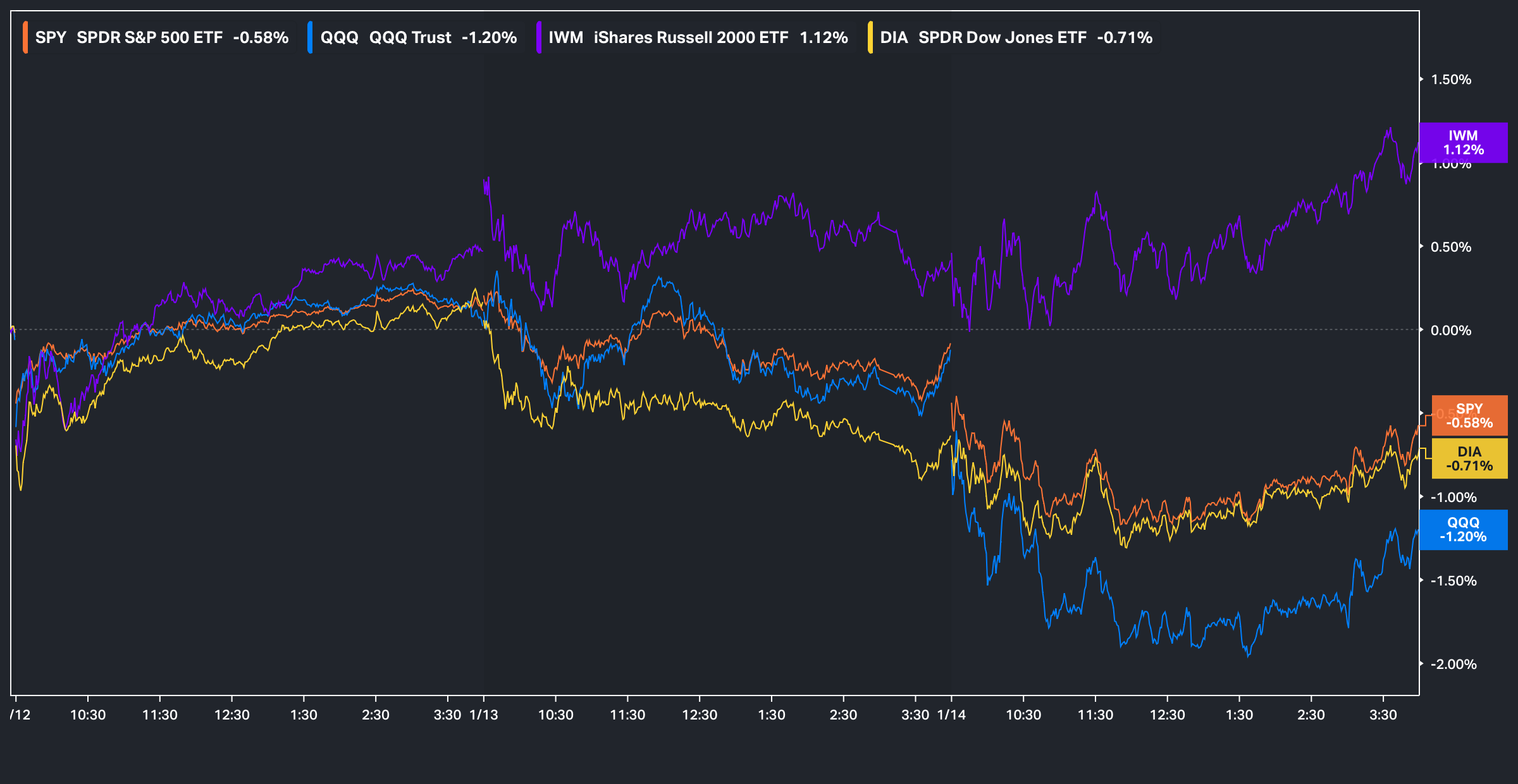Click the 1/13 date marker on time axis
1518x784 pixels.
click(x=484, y=714)
